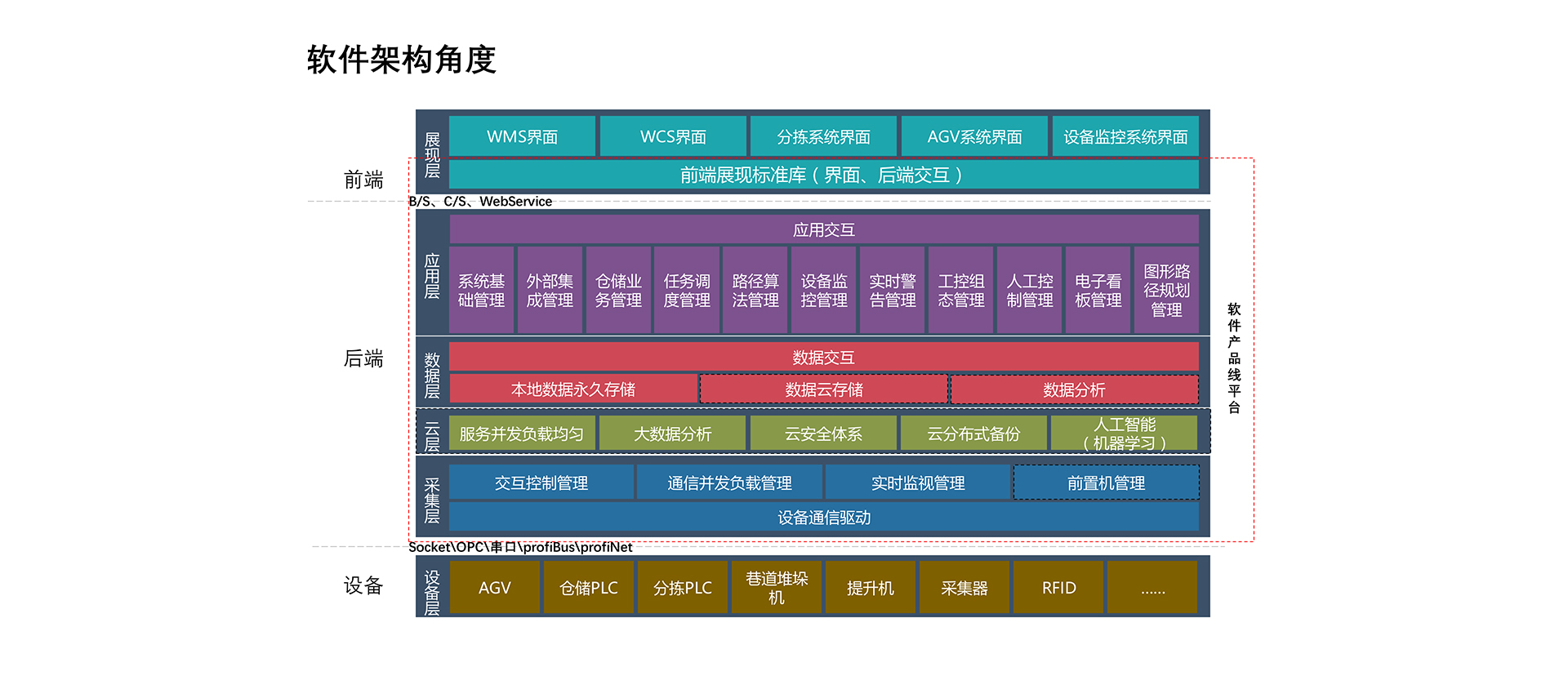The height and width of the screenshot is (676, 1568).
Task: Click the 仓储业务管理 module
Action: coord(618,290)
